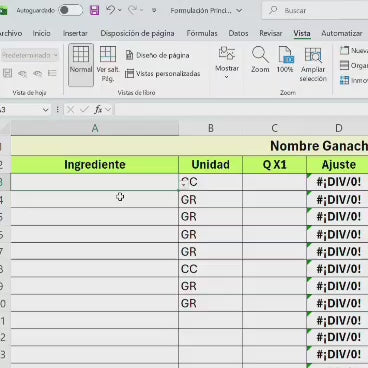The image size is (368, 368).
Task: Switch to Diseño de página view
Action: [x=157, y=55]
